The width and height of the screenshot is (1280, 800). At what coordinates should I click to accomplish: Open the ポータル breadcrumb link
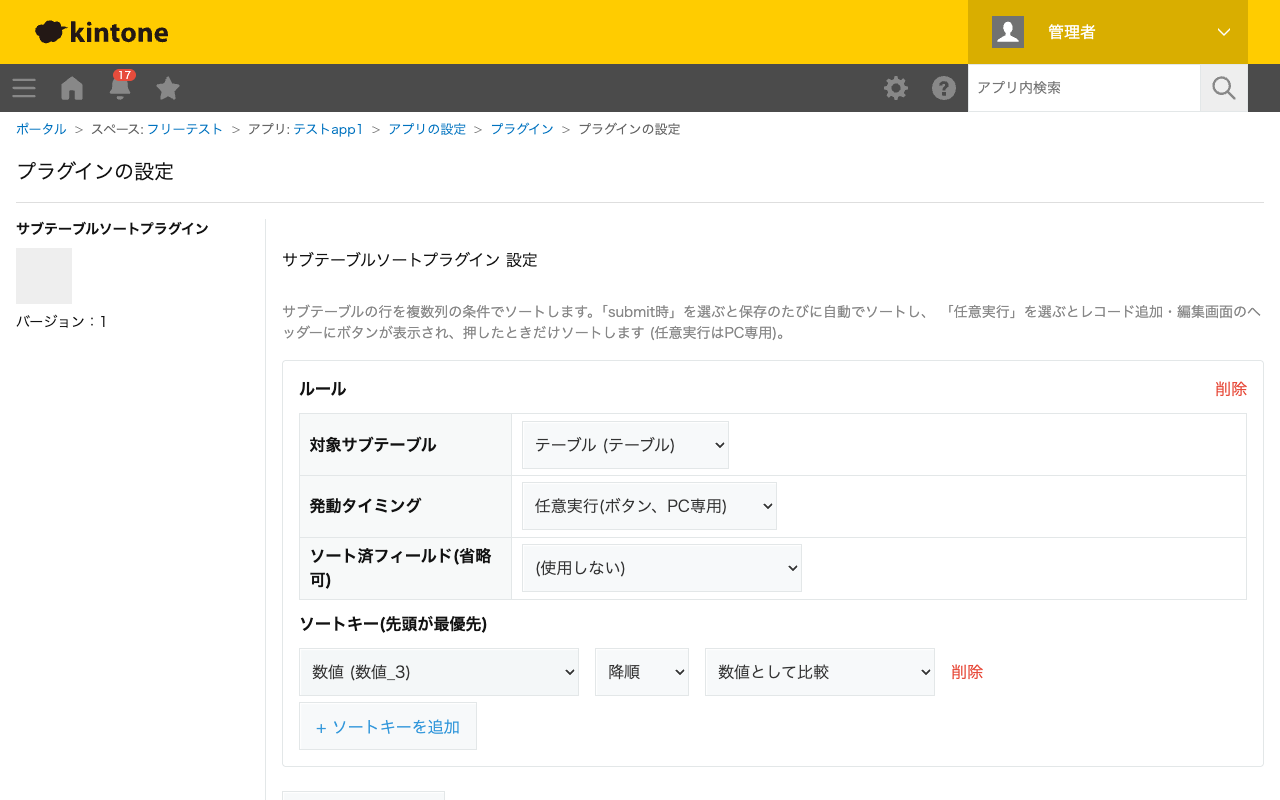point(41,129)
